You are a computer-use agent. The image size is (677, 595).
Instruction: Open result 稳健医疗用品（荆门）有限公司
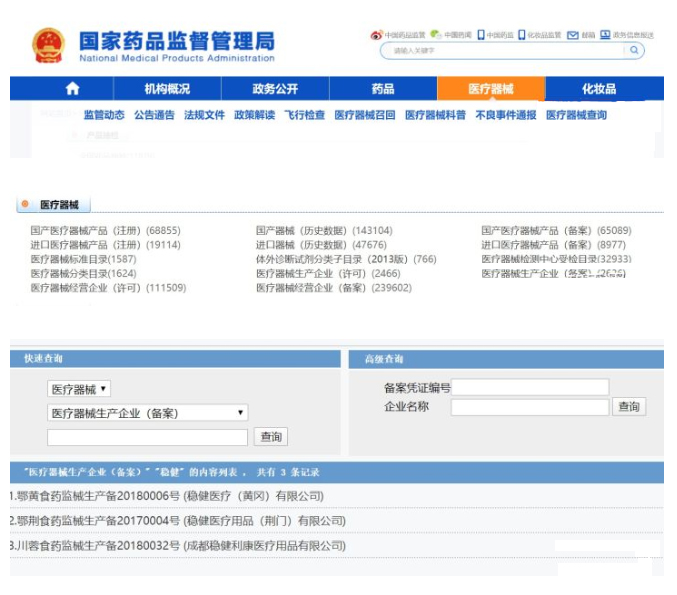point(178,521)
